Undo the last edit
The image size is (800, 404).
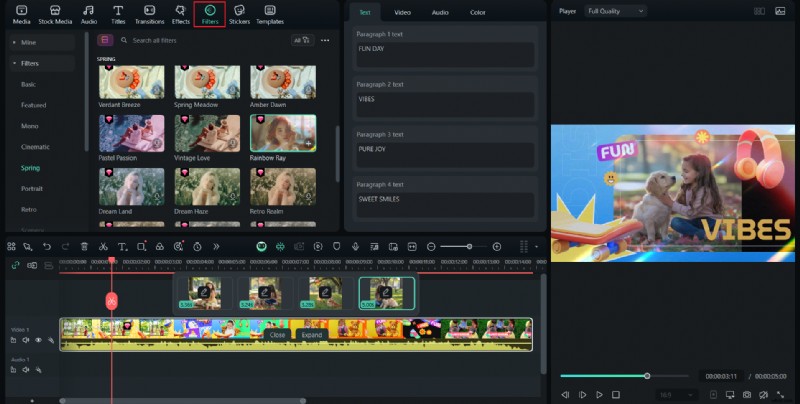47,246
